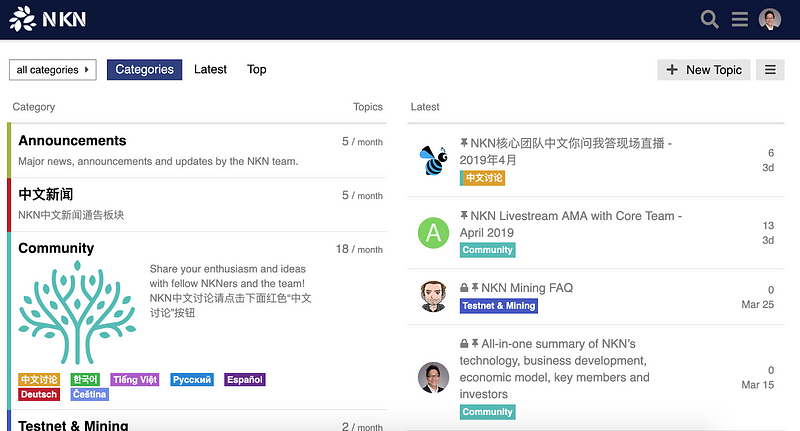800x431 pixels.
Task: Click the reply count 13 on Livestream AMA
Action: pyautogui.click(x=768, y=225)
